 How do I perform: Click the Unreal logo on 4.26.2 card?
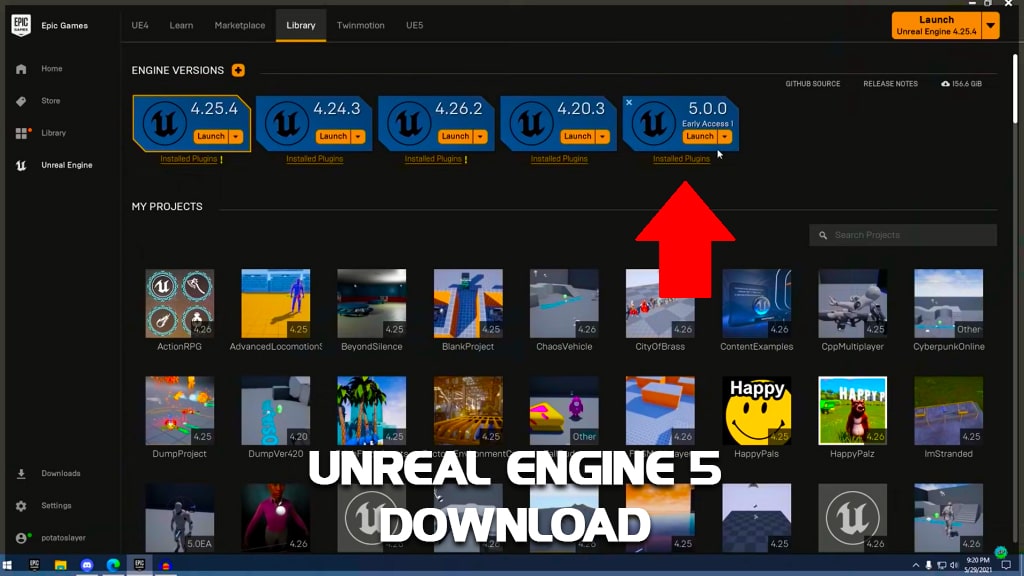(x=409, y=123)
